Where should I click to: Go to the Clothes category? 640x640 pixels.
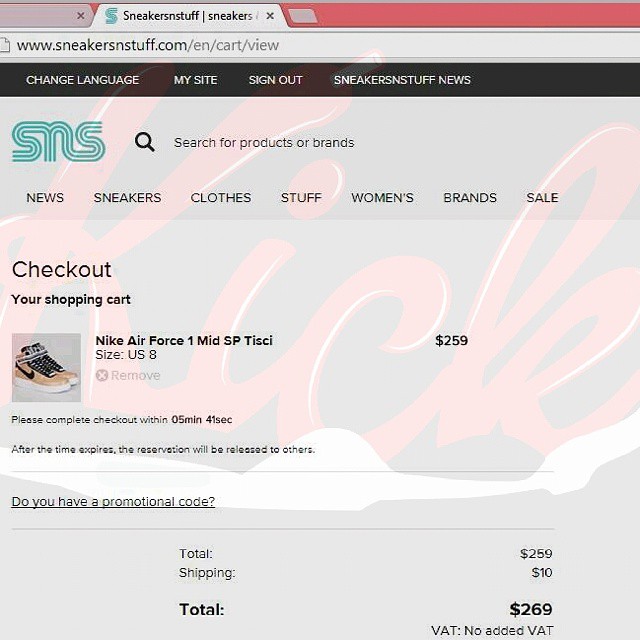(221, 198)
